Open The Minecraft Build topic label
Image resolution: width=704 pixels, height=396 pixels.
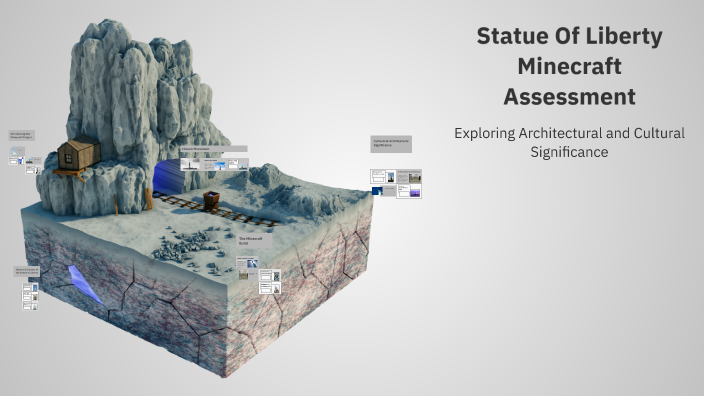(x=255, y=241)
